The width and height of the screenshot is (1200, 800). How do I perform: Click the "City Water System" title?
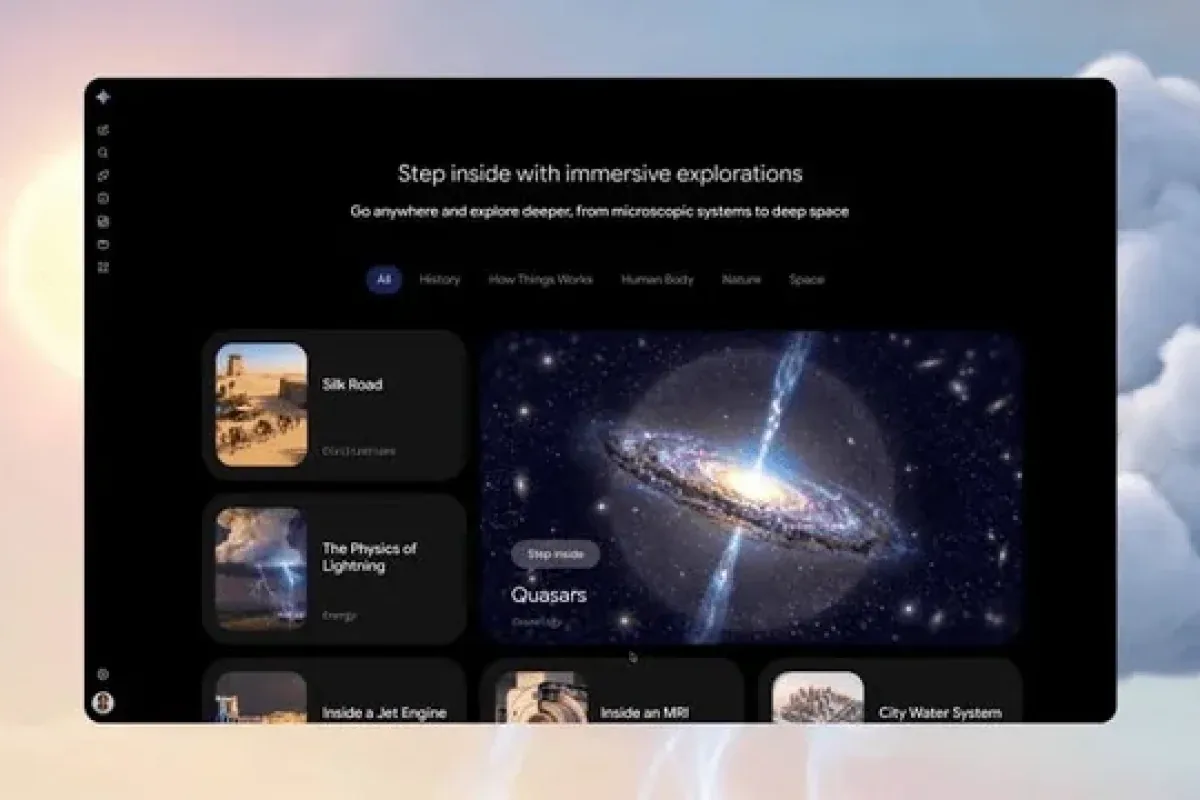940,713
